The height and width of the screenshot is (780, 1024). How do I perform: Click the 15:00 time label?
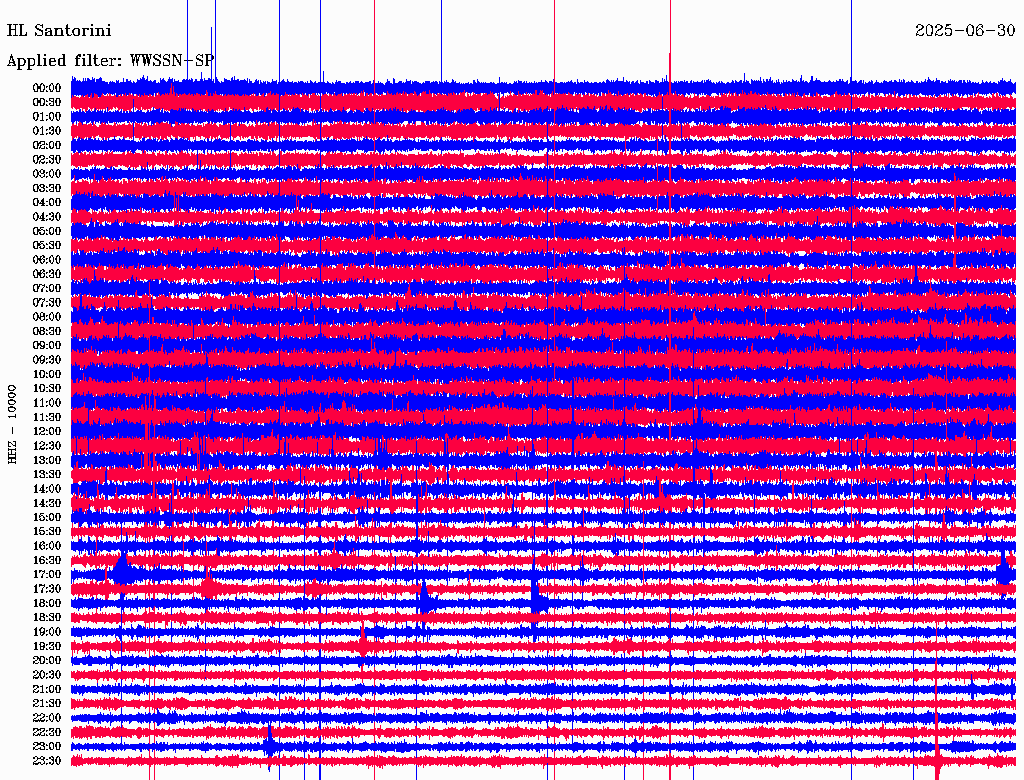pyautogui.click(x=47, y=517)
